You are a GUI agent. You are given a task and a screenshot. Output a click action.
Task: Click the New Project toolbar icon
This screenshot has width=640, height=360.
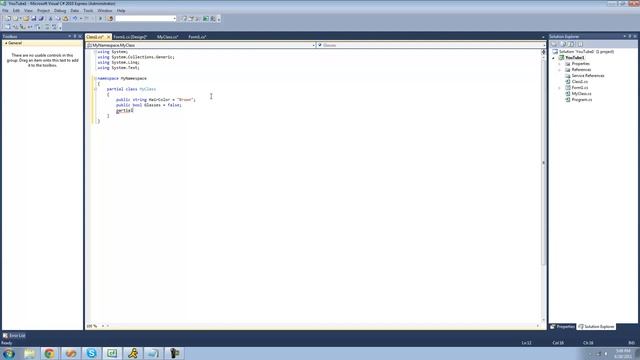[8, 19]
